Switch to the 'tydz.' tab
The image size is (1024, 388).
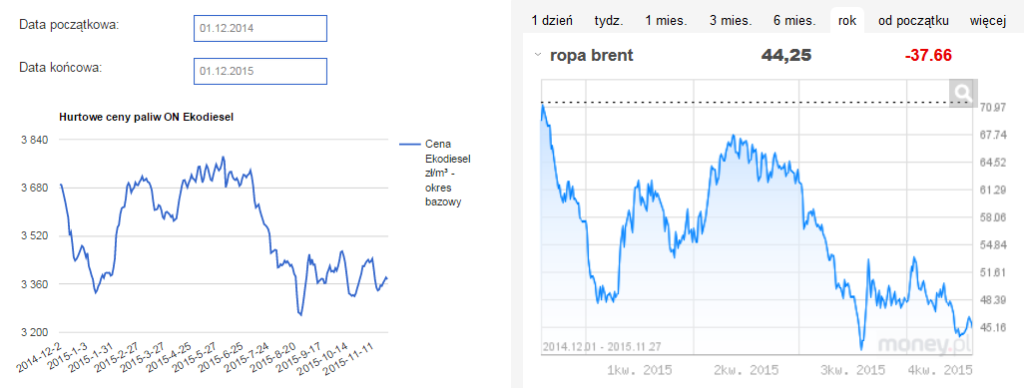609,21
